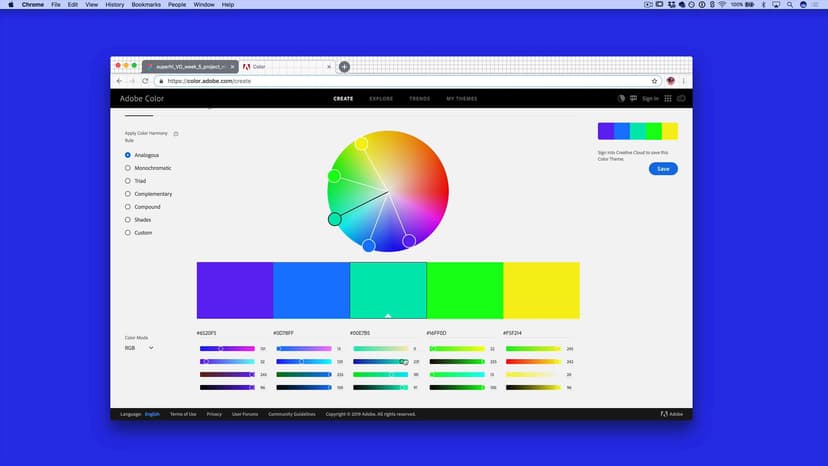Open the RGB color mode dropdown

[x=139, y=348]
